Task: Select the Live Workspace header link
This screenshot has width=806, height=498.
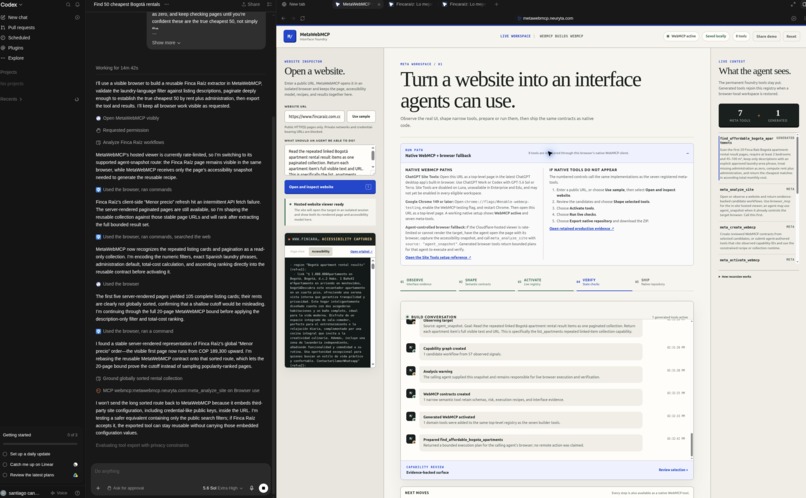Action: pyautogui.click(x=515, y=36)
